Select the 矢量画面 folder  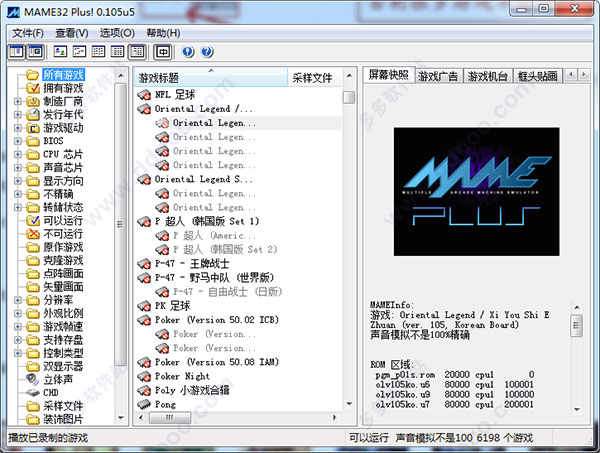pyautogui.click(x=63, y=287)
